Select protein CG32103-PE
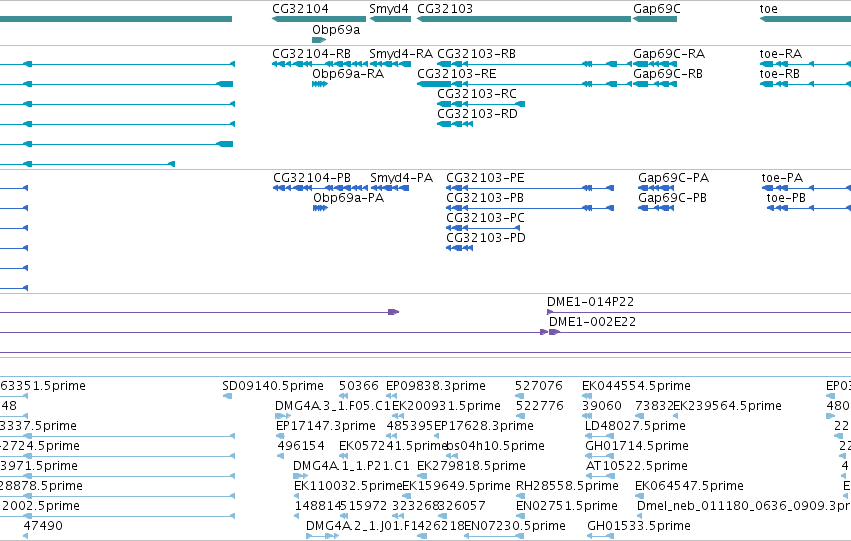 tap(485, 178)
